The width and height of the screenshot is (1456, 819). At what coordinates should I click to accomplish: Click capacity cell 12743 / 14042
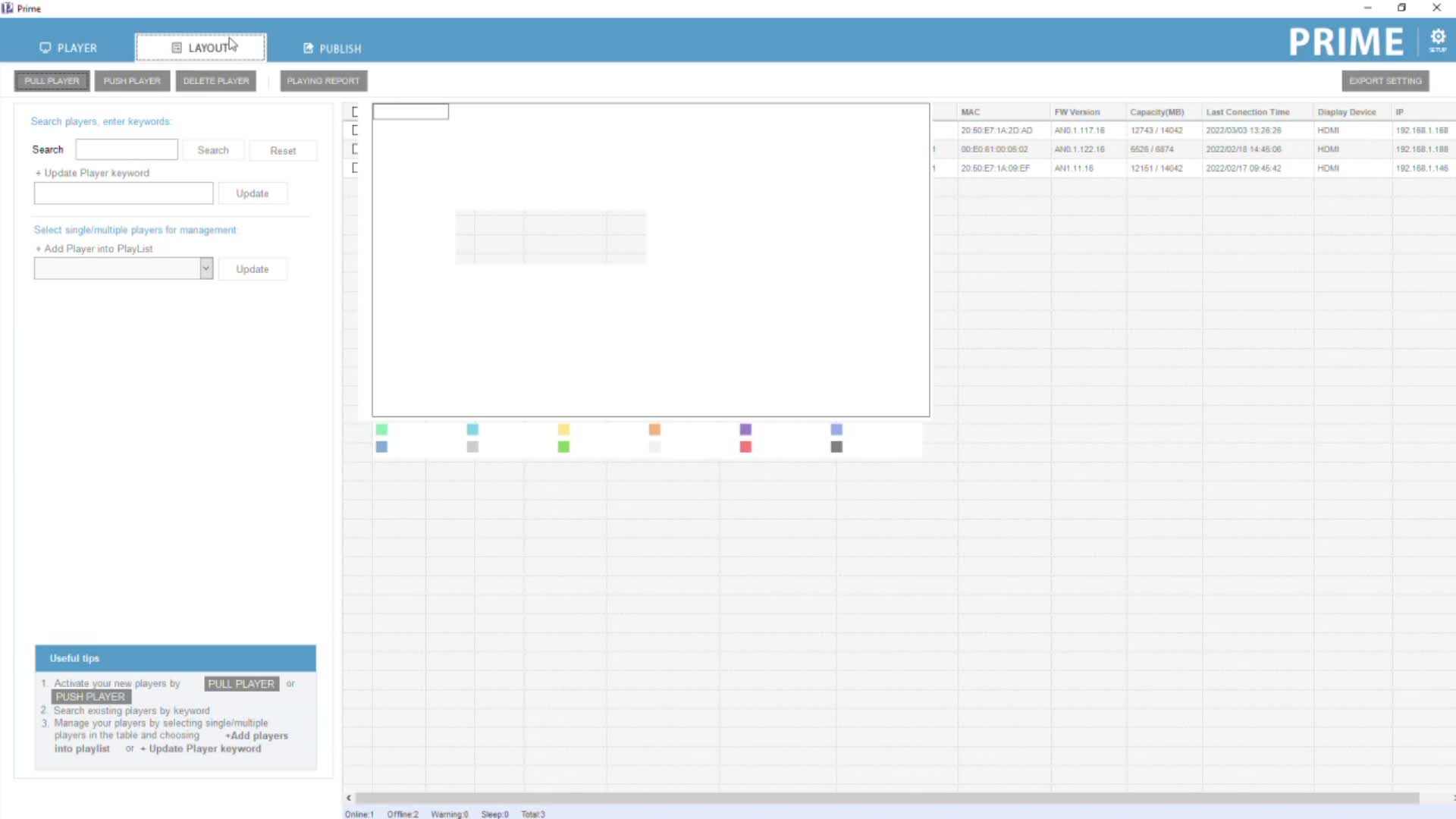(1156, 130)
